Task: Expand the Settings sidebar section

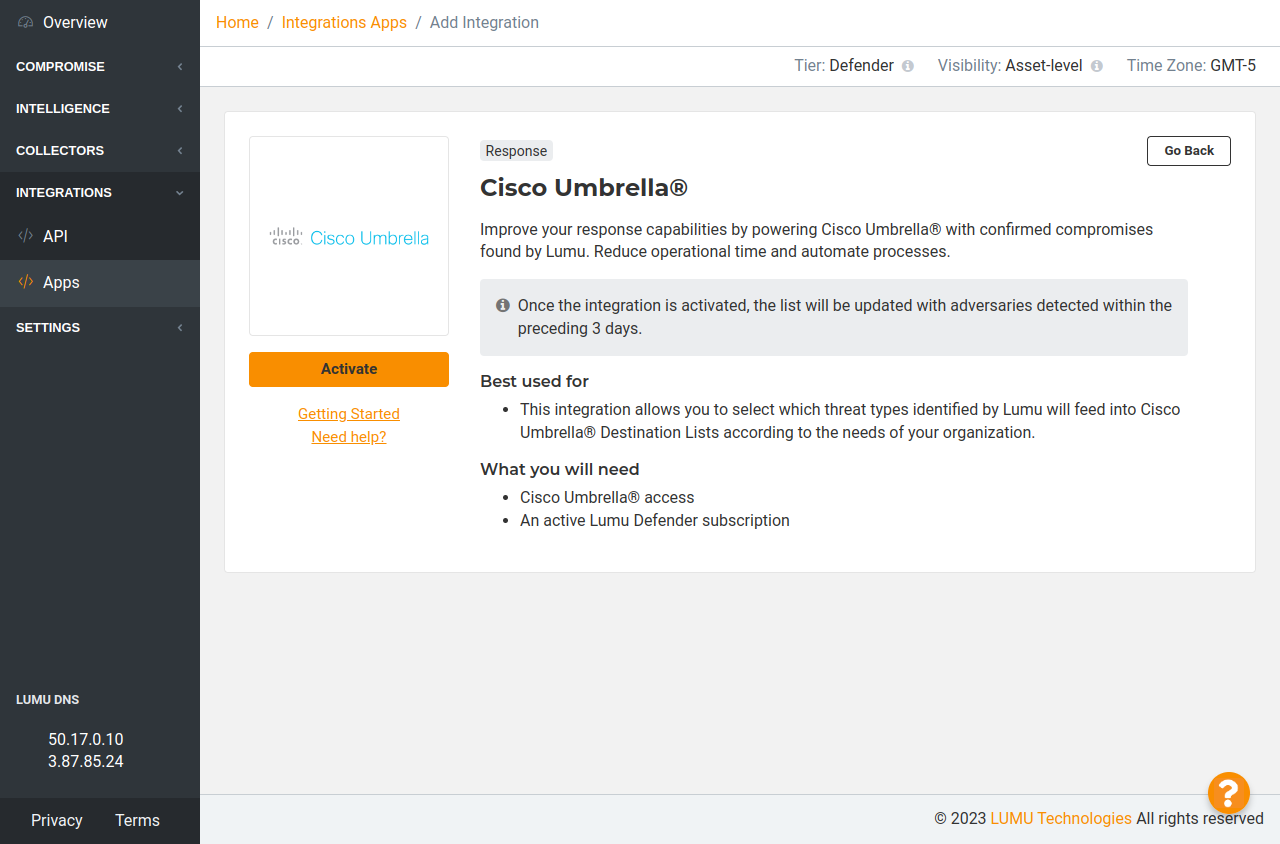Action: [x=100, y=327]
